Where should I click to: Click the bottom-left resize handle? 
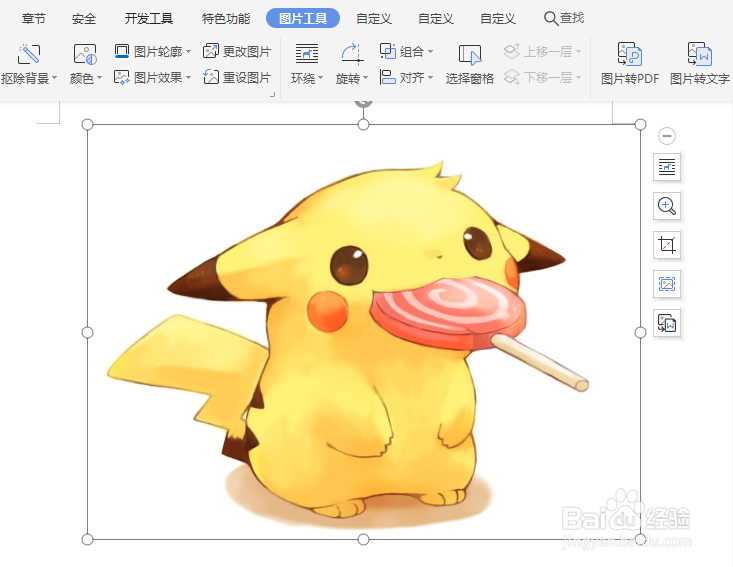tap(87, 539)
